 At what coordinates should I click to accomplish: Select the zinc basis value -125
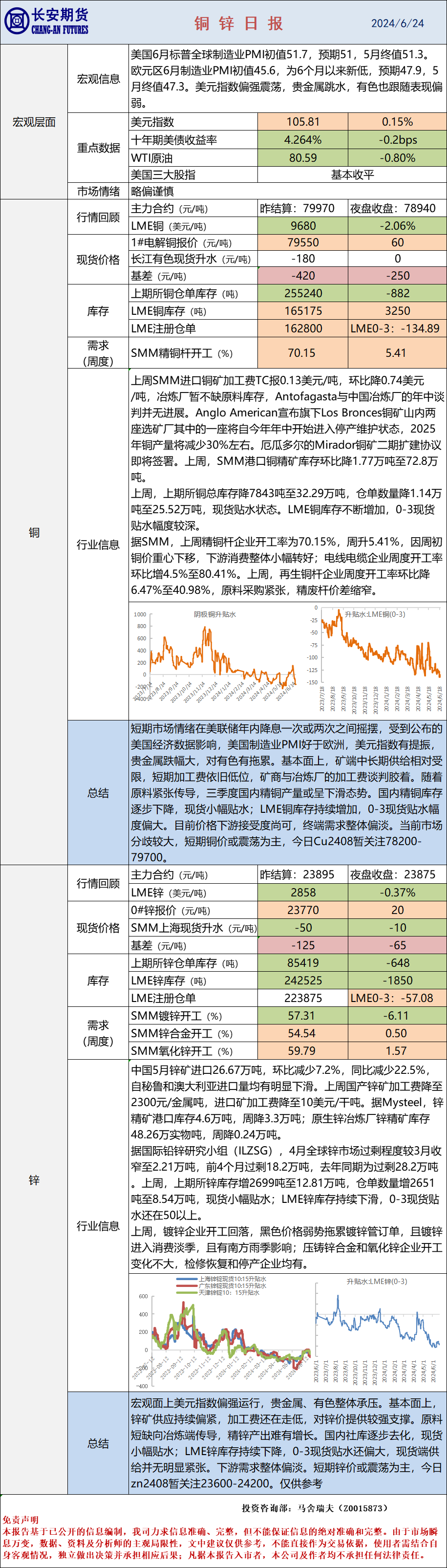pos(303,945)
